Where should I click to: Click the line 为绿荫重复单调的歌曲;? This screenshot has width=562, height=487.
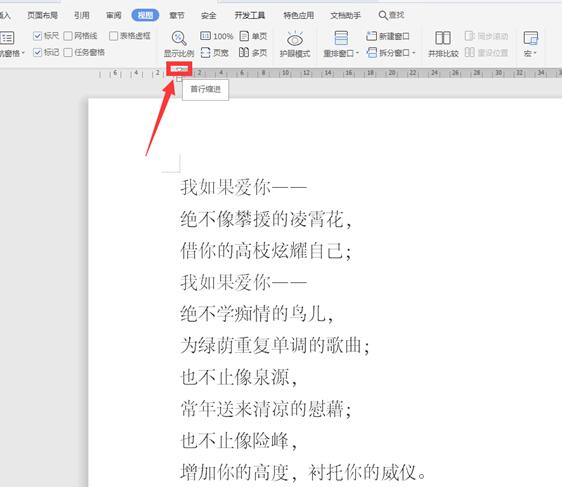click(275, 345)
